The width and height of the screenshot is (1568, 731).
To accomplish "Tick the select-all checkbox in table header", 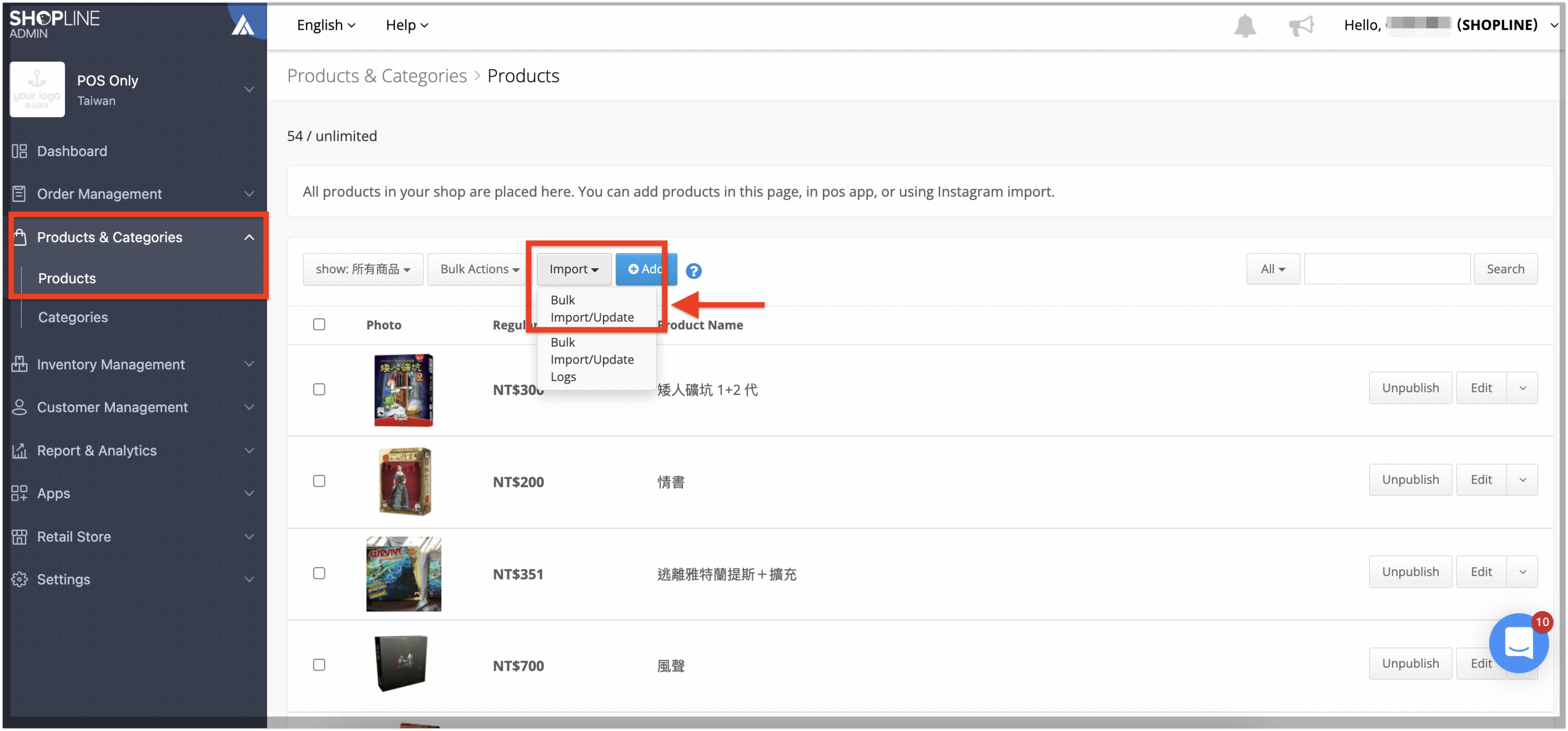I will (319, 324).
